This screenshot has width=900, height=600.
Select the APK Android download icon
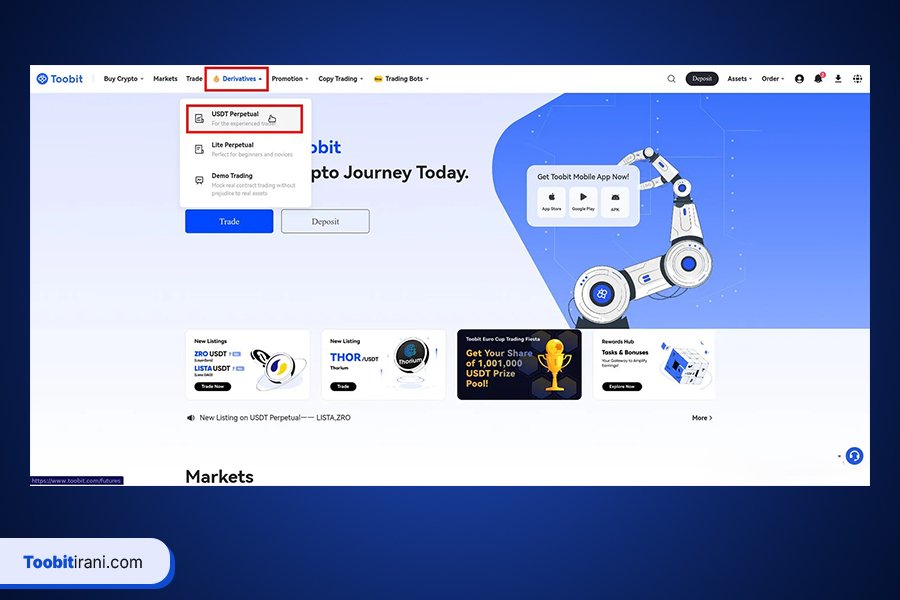coord(615,200)
